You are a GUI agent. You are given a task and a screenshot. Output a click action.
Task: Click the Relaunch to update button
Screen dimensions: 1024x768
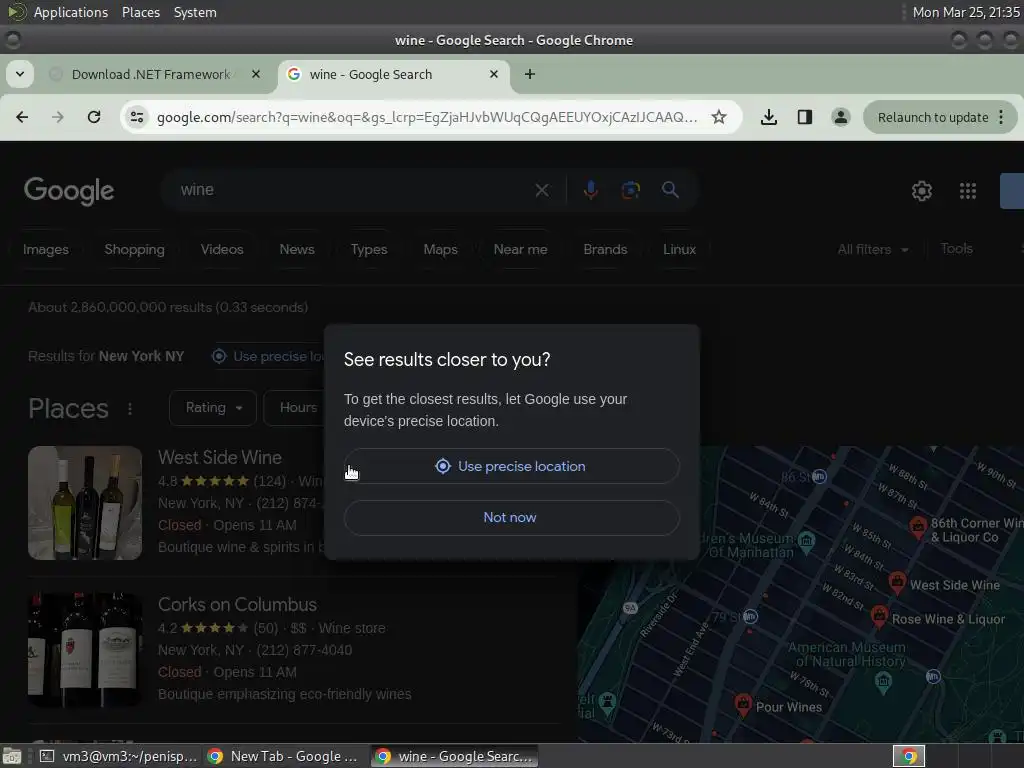[933, 118]
